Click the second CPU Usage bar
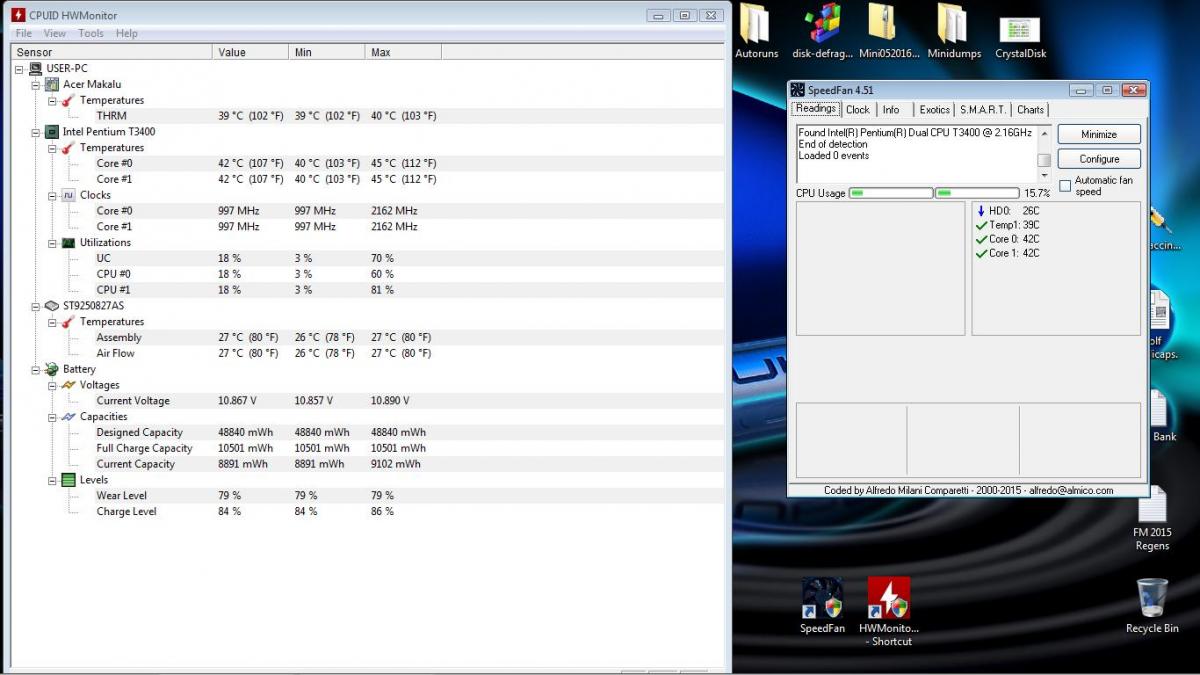 tap(977, 193)
